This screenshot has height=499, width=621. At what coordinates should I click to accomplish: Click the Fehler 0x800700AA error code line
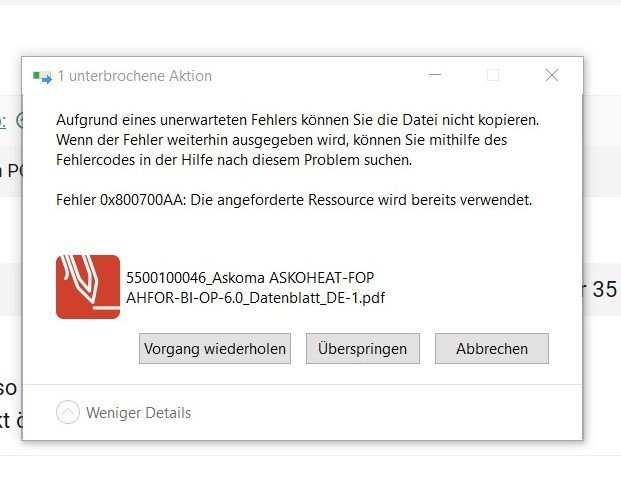click(294, 200)
